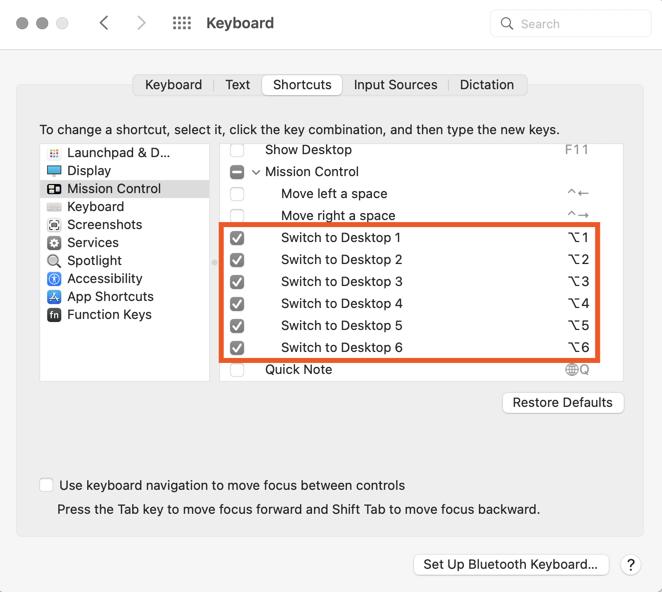The image size is (662, 592).
Task: Select the 'Switch to Desktop 3' row label
Action: tap(342, 282)
